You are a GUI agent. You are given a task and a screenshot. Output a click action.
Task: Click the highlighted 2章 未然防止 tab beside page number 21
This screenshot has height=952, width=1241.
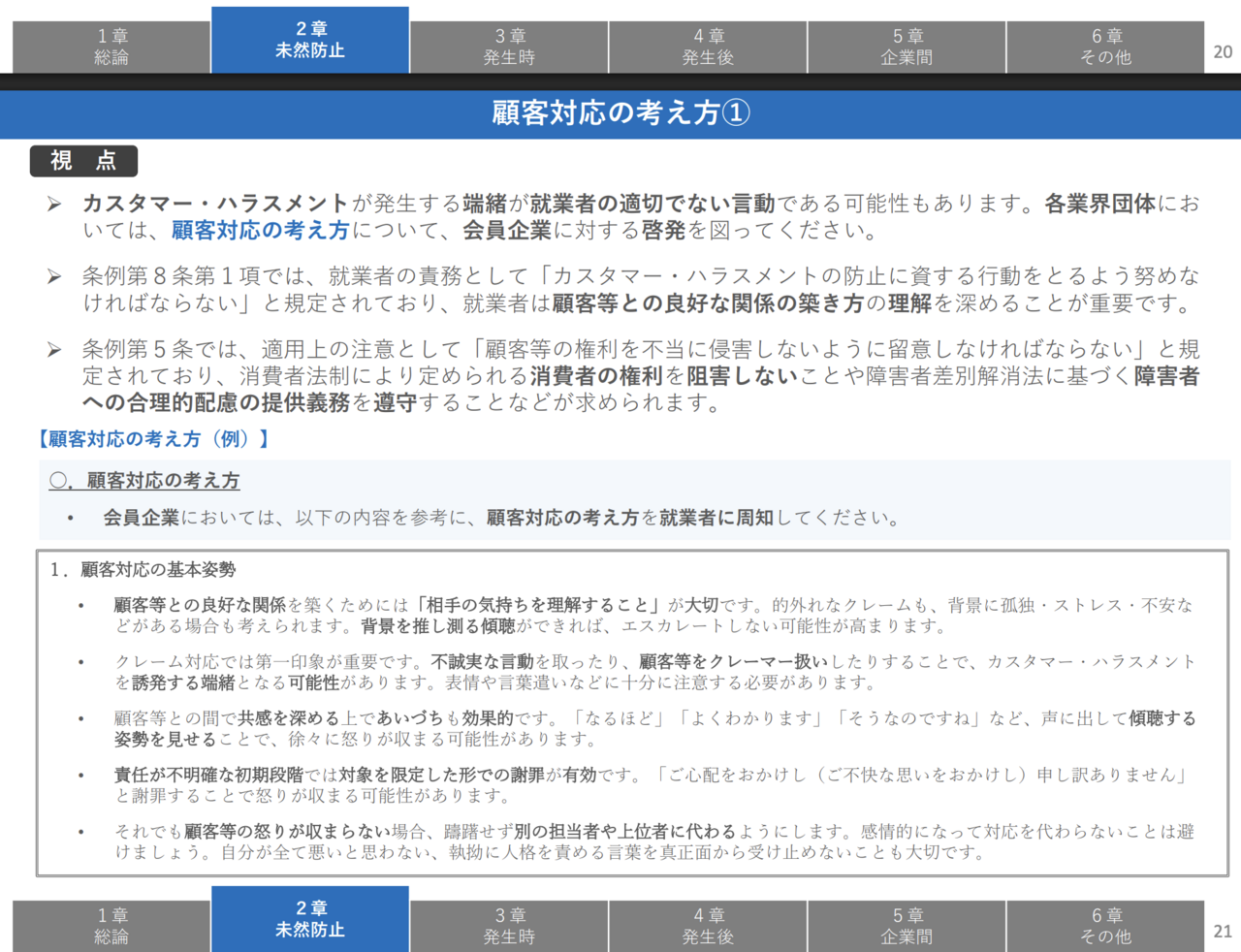tap(310, 918)
